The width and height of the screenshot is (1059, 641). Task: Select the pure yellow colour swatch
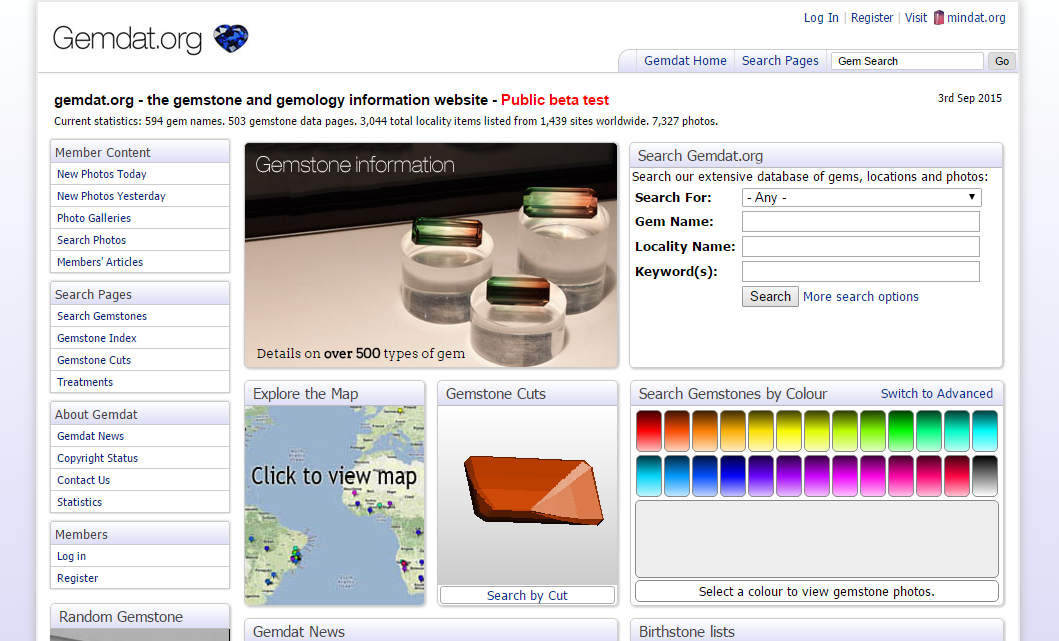coord(789,431)
